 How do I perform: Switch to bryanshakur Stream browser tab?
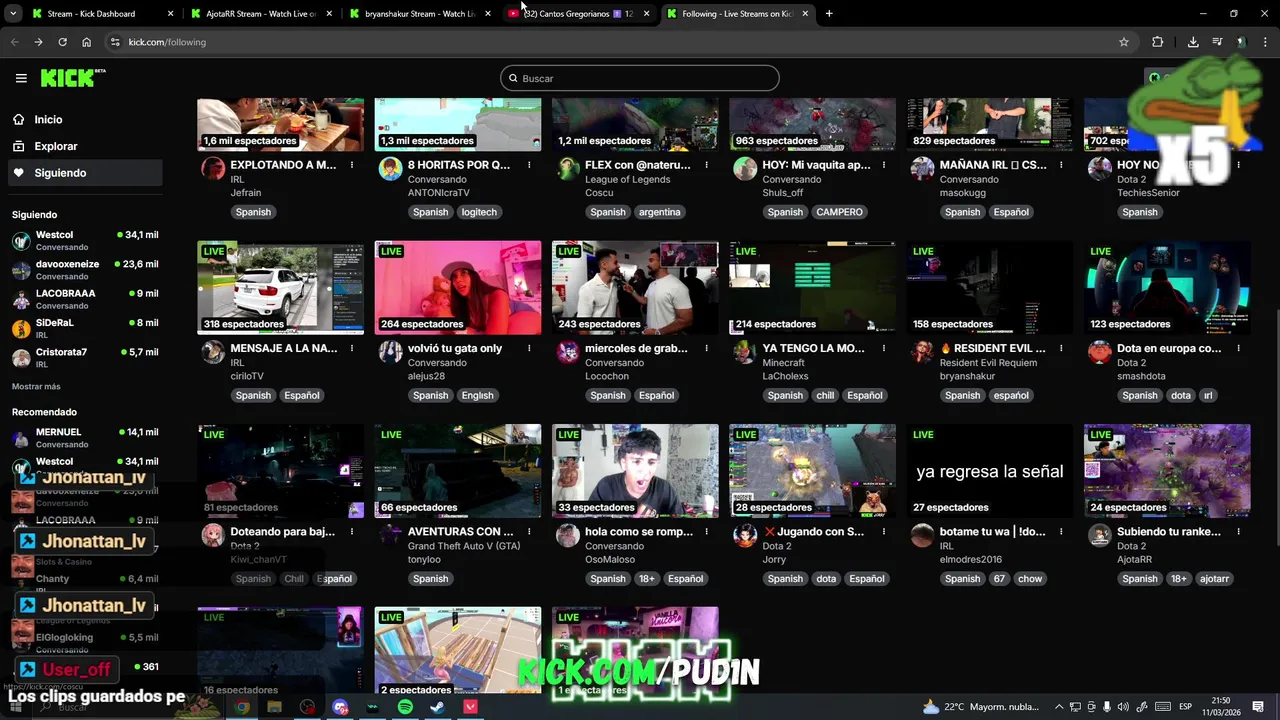click(419, 14)
